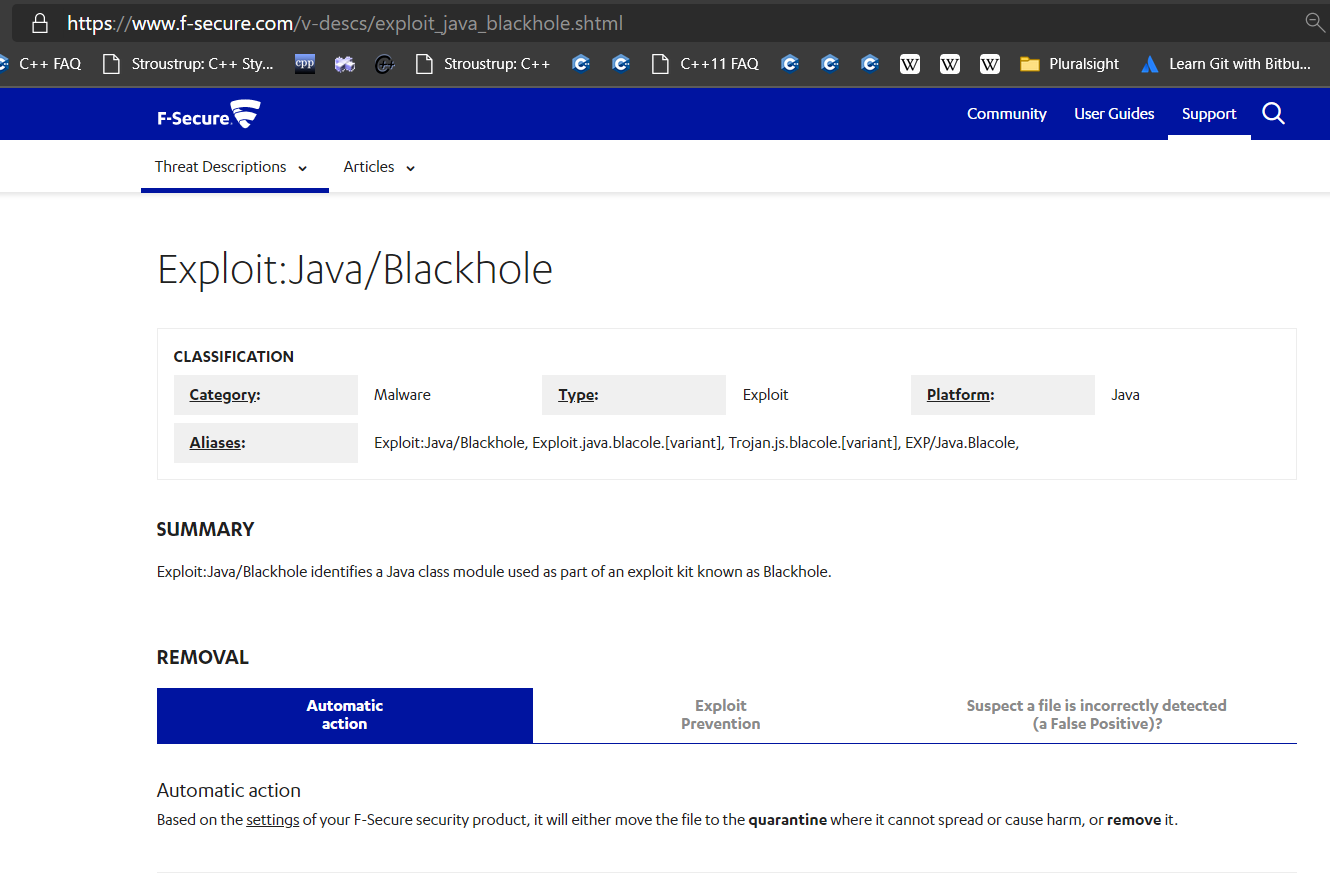Click the Platform link

[957, 394]
